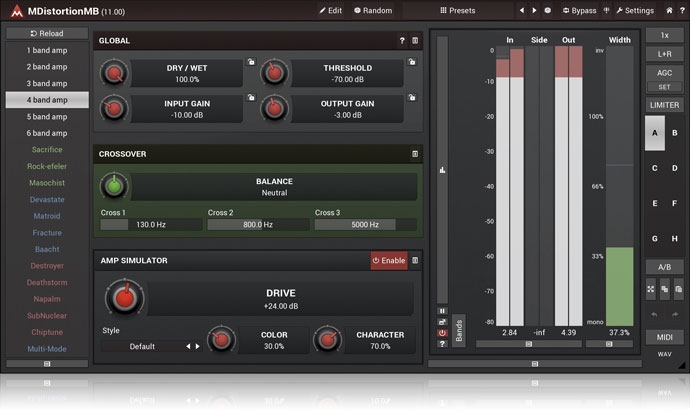Click the Cross 2 frequency slider
This screenshot has width=690, height=411.
[x=257, y=225]
